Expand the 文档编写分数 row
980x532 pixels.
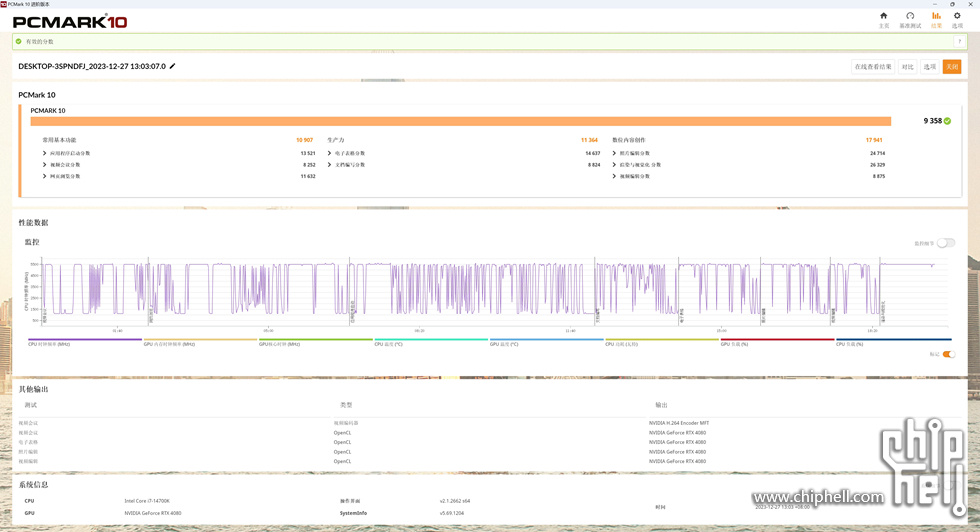(x=329, y=164)
